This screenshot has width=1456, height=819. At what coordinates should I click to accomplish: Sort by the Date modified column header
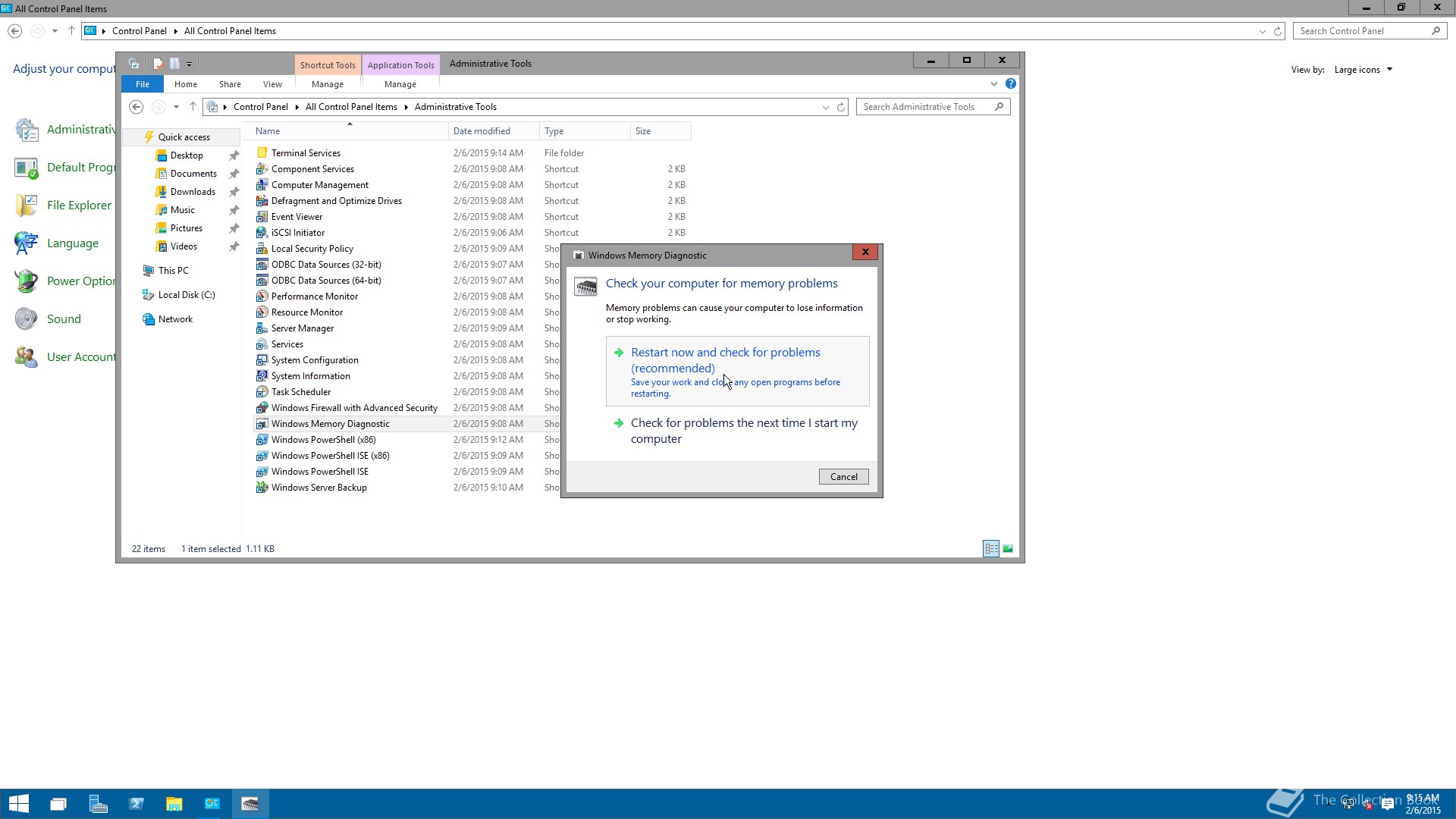point(494,131)
